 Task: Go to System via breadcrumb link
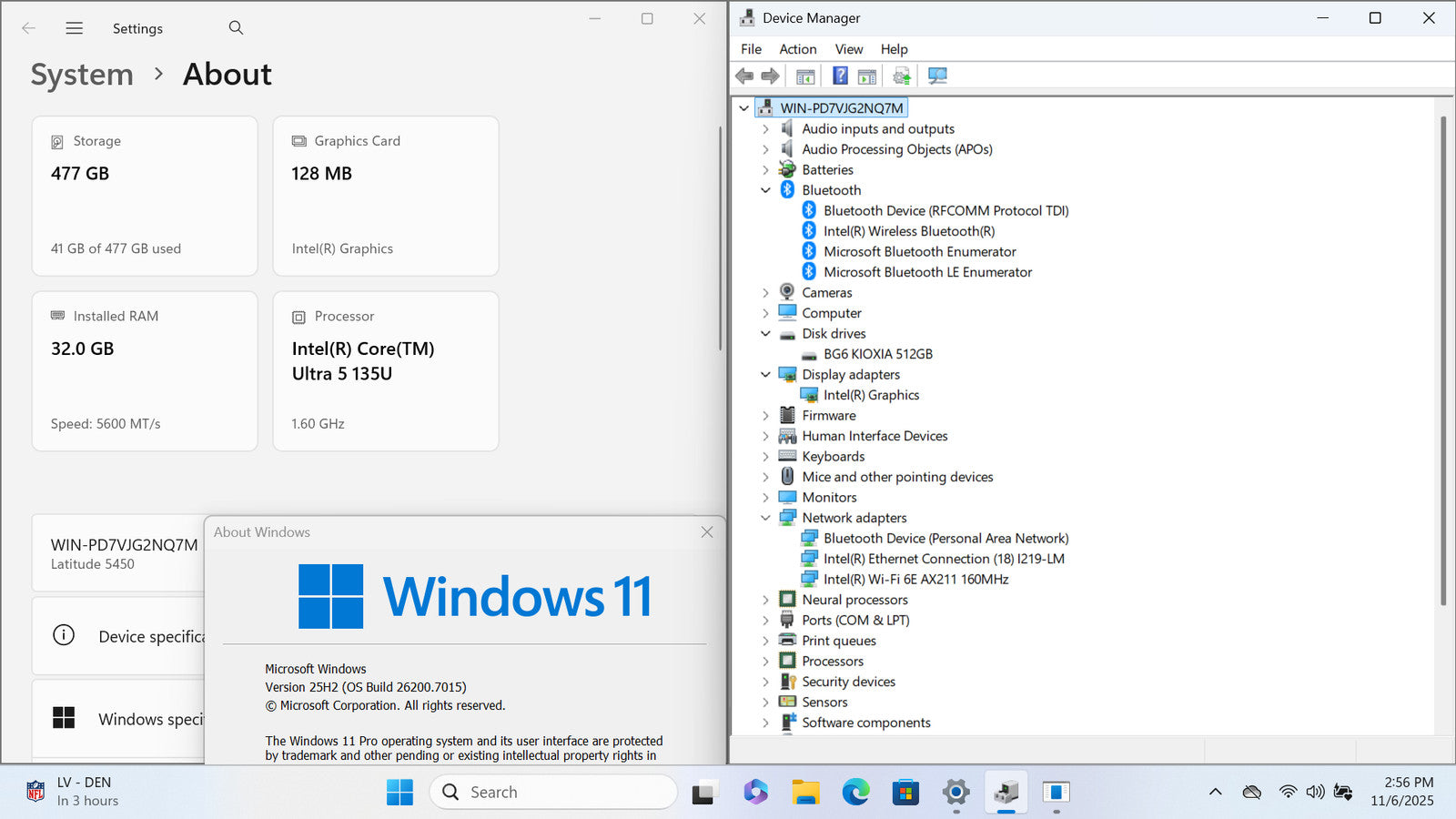click(82, 75)
